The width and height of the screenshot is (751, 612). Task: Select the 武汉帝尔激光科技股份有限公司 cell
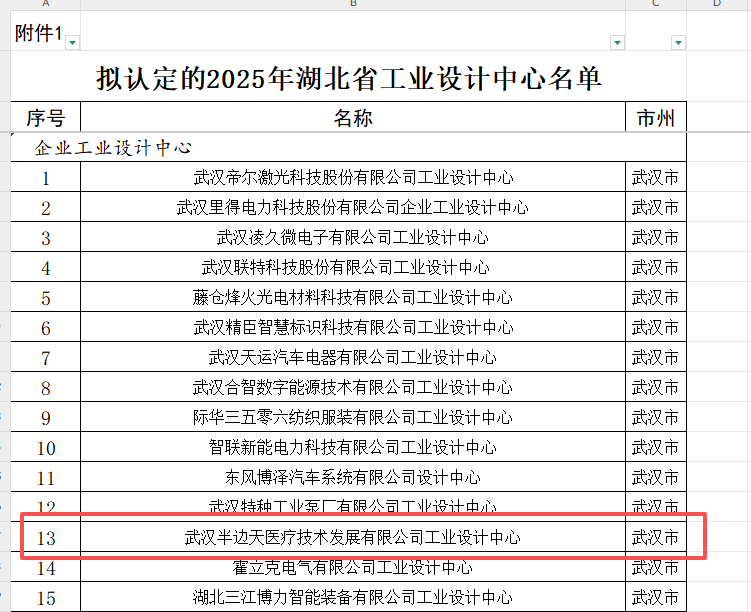[x=353, y=178]
